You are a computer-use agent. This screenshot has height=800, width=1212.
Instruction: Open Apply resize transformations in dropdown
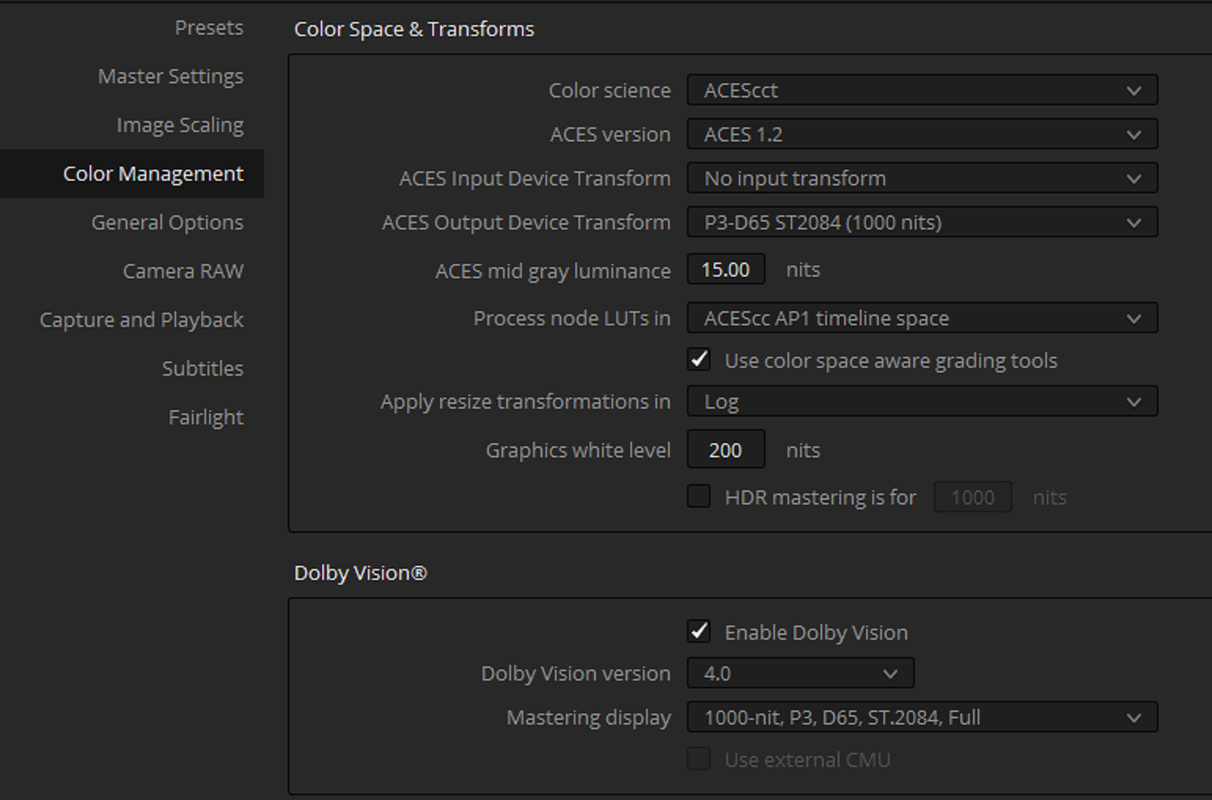click(922, 402)
